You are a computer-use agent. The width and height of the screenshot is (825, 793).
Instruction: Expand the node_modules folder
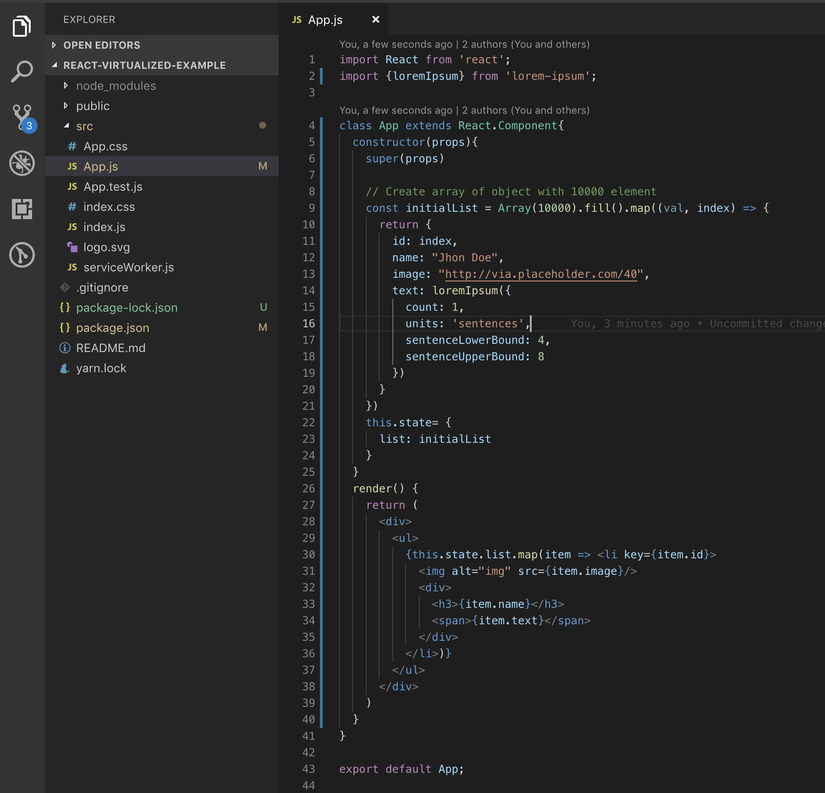pos(115,86)
